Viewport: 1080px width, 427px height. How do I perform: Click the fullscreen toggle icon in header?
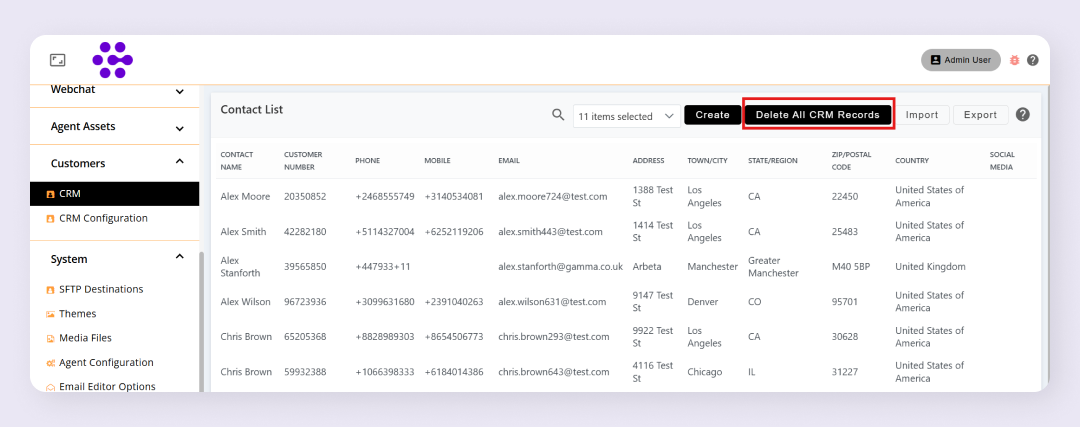tap(58, 60)
